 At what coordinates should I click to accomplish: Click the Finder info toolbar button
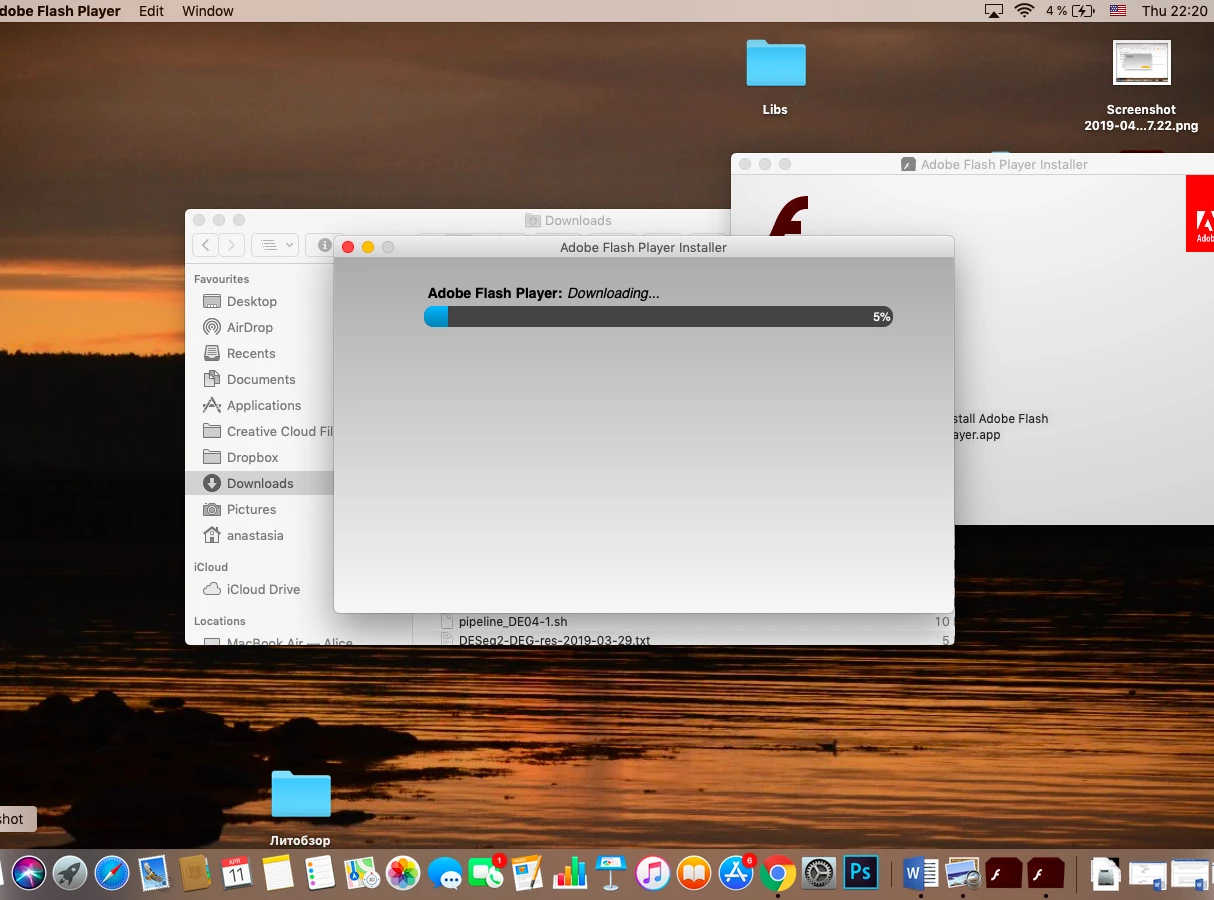pyautogui.click(x=325, y=245)
